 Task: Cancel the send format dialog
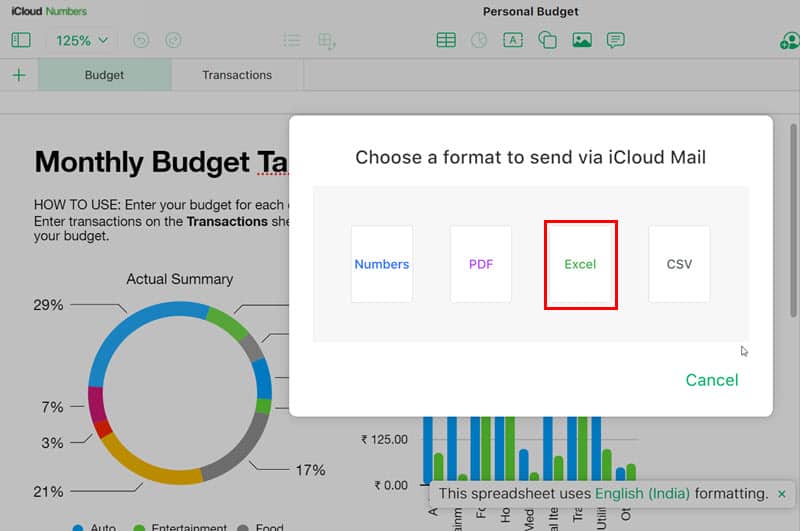[x=712, y=380]
